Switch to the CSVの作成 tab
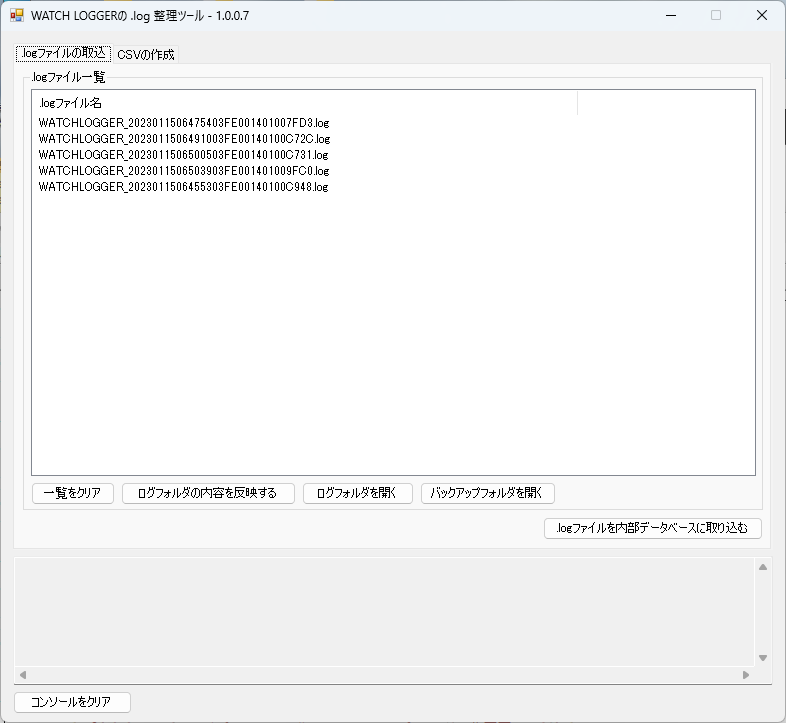Screen dimensions: 786x723 [x=145, y=54]
